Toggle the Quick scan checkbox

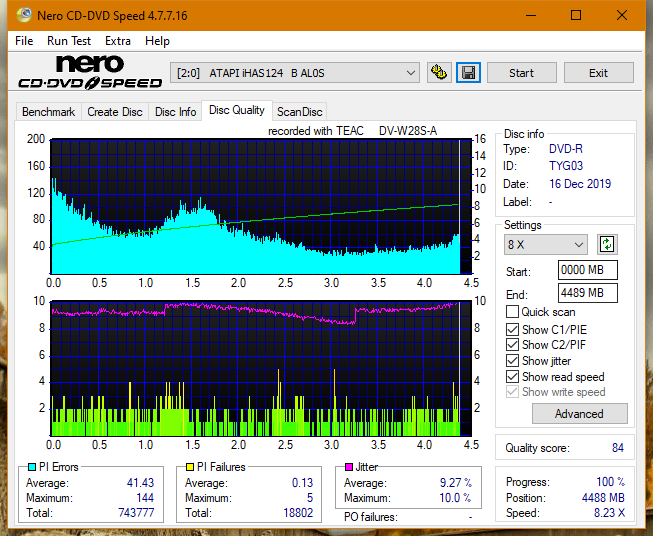[x=512, y=312]
